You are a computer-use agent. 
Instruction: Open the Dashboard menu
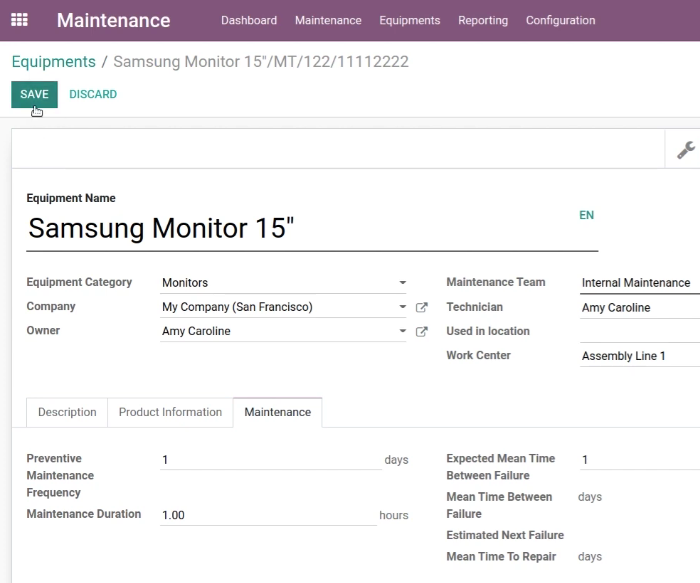pyautogui.click(x=249, y=20)
